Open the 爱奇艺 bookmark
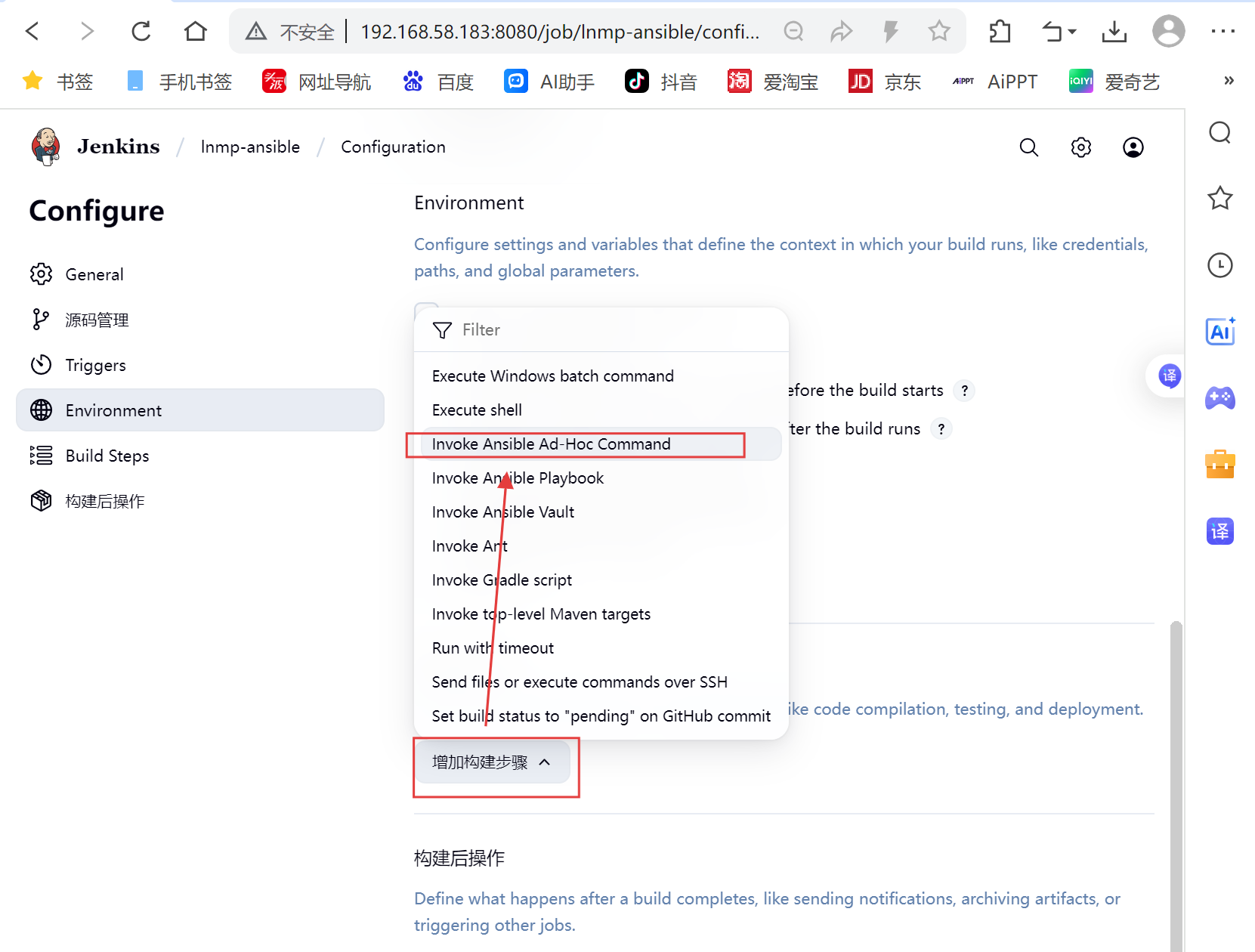 1114,82
